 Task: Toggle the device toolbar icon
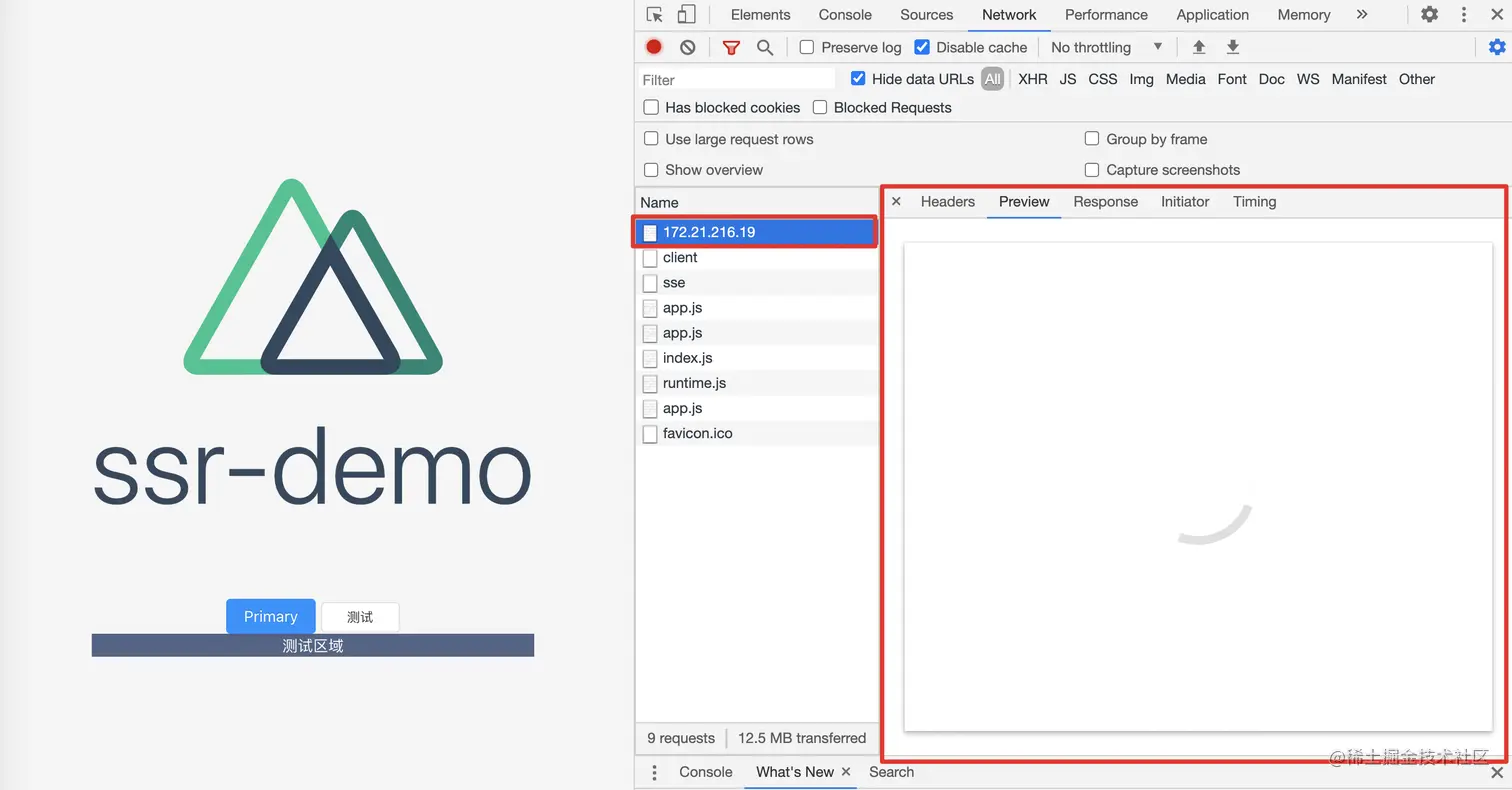686,15
